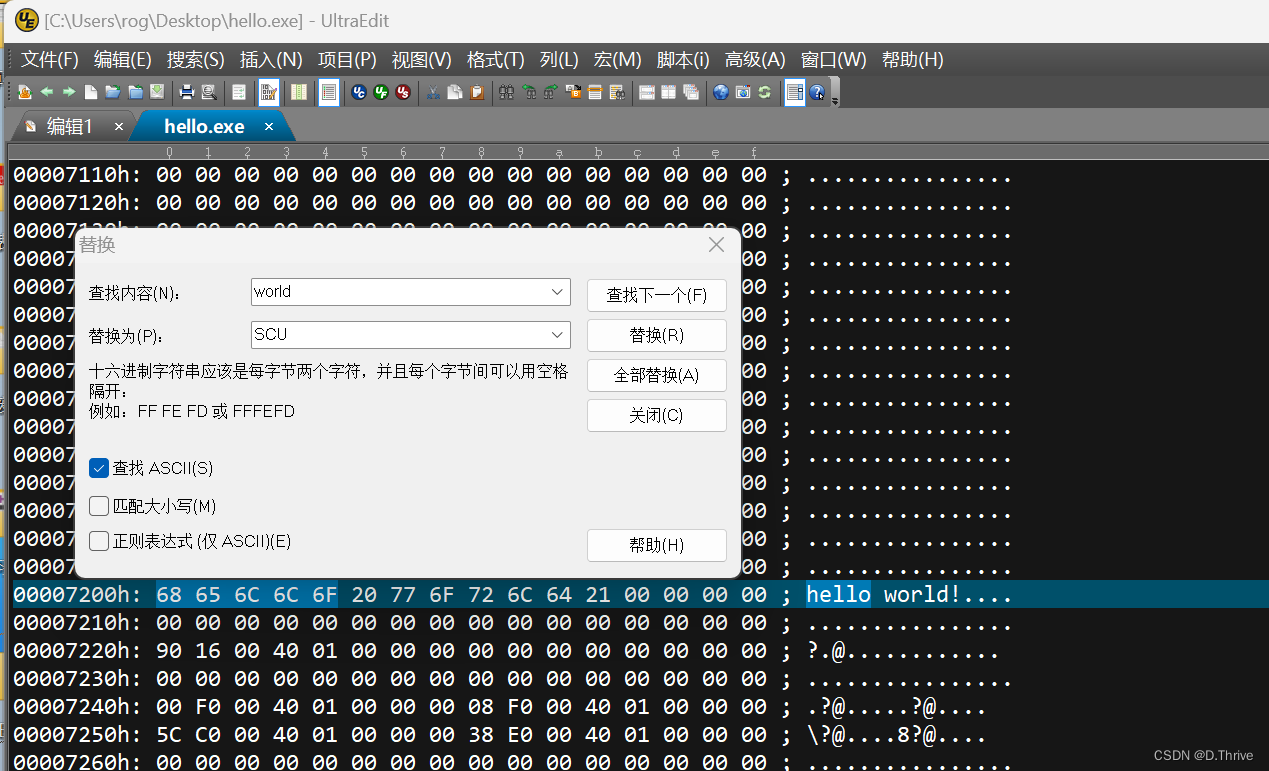This screenshot has width=1269, height=771.
Task: Click inside the 替换为 input field
Action: pos(400,334)
